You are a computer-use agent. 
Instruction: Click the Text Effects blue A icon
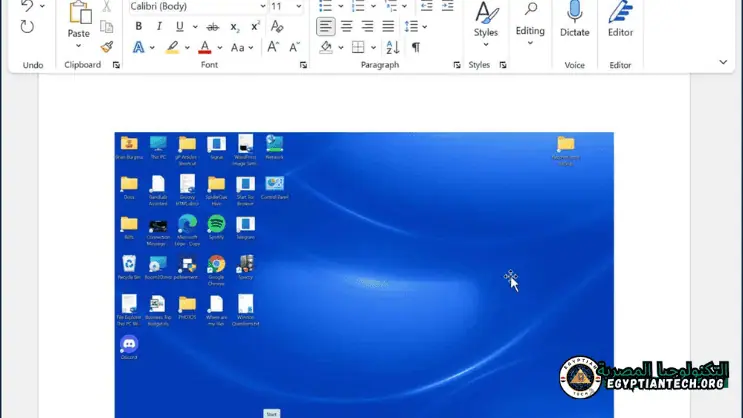(x=138, y=47)
